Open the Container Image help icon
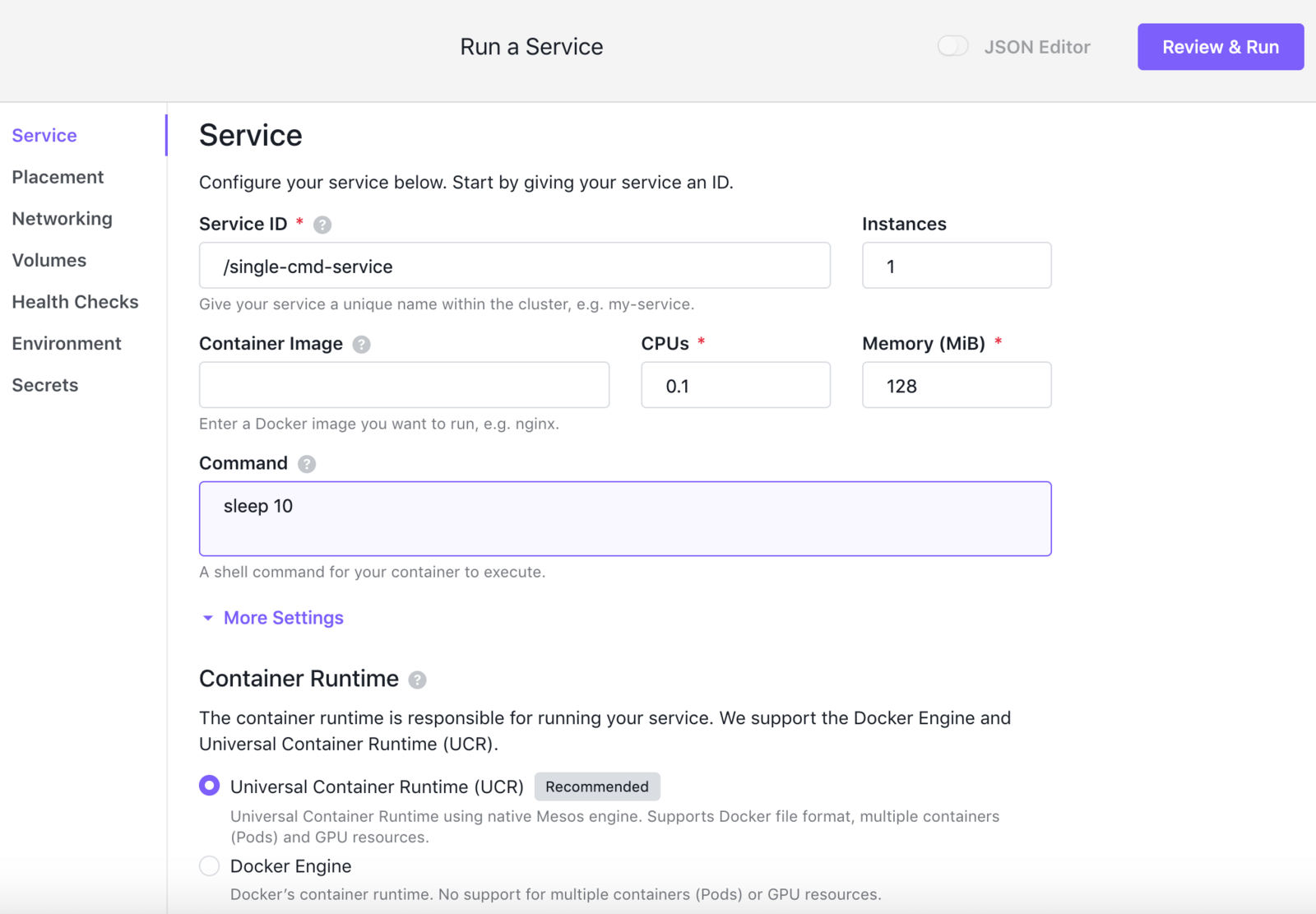 point(361,345)
